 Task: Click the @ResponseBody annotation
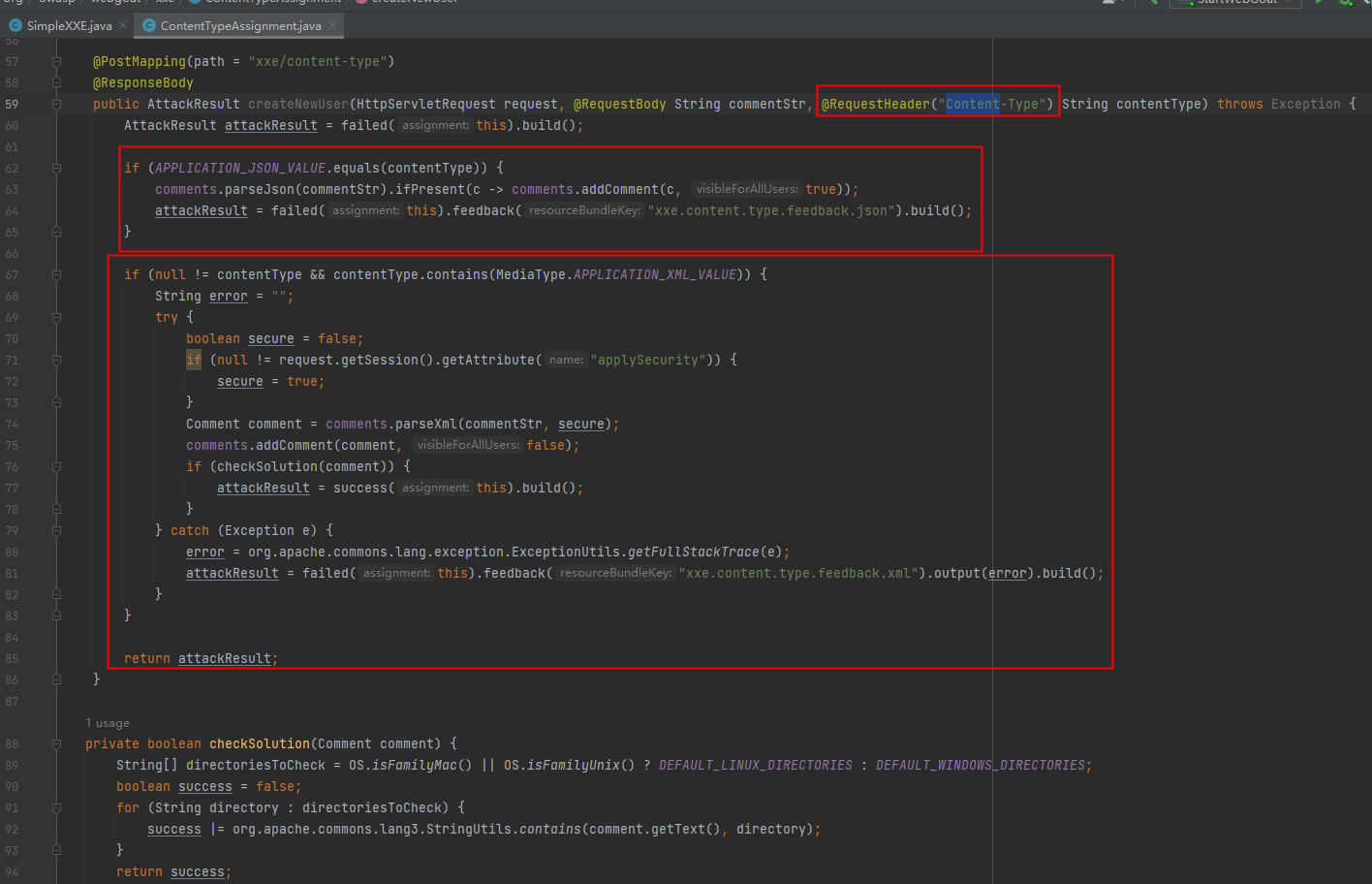(x=143, y=82)
